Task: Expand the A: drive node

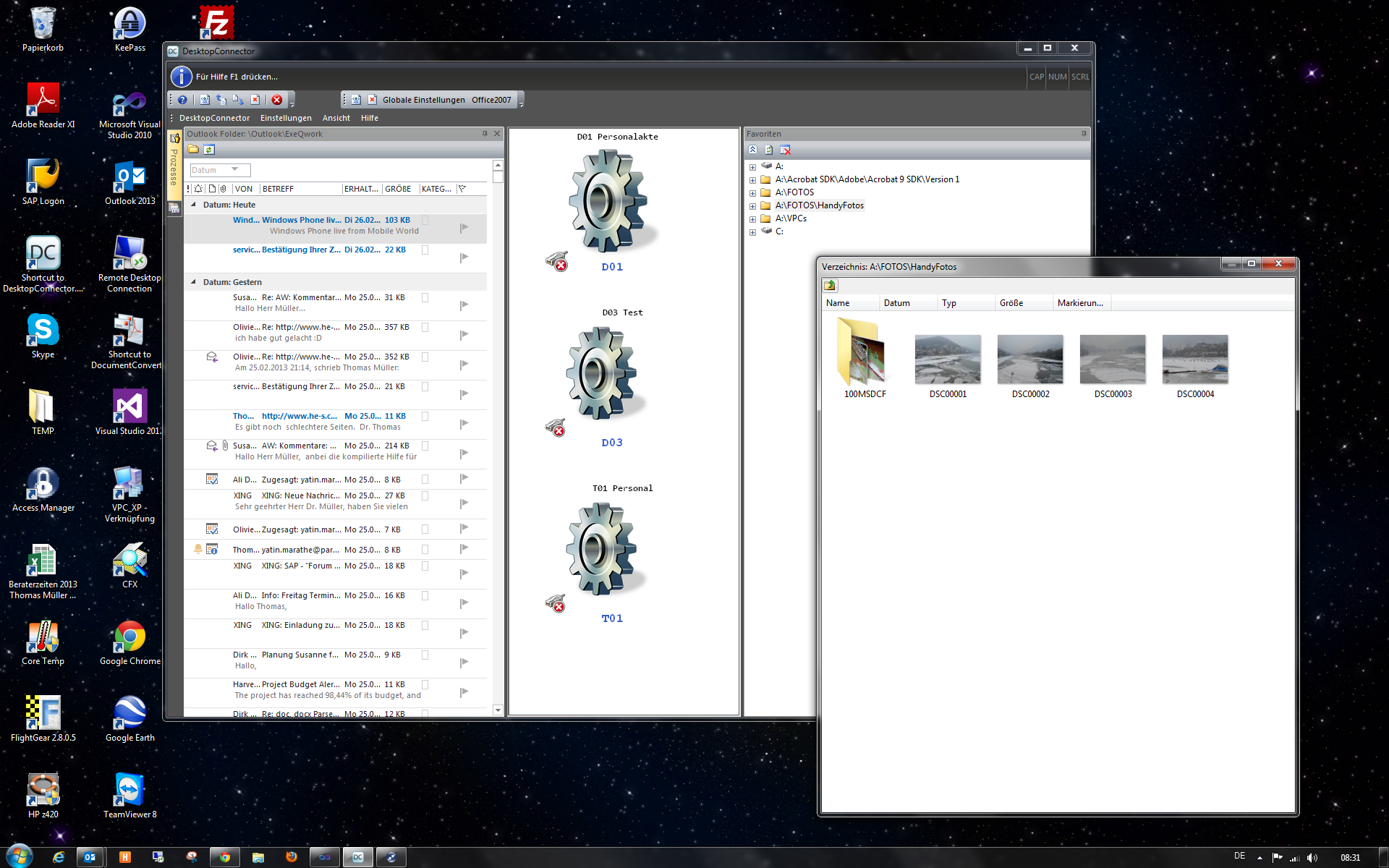Action: point(752,167)
